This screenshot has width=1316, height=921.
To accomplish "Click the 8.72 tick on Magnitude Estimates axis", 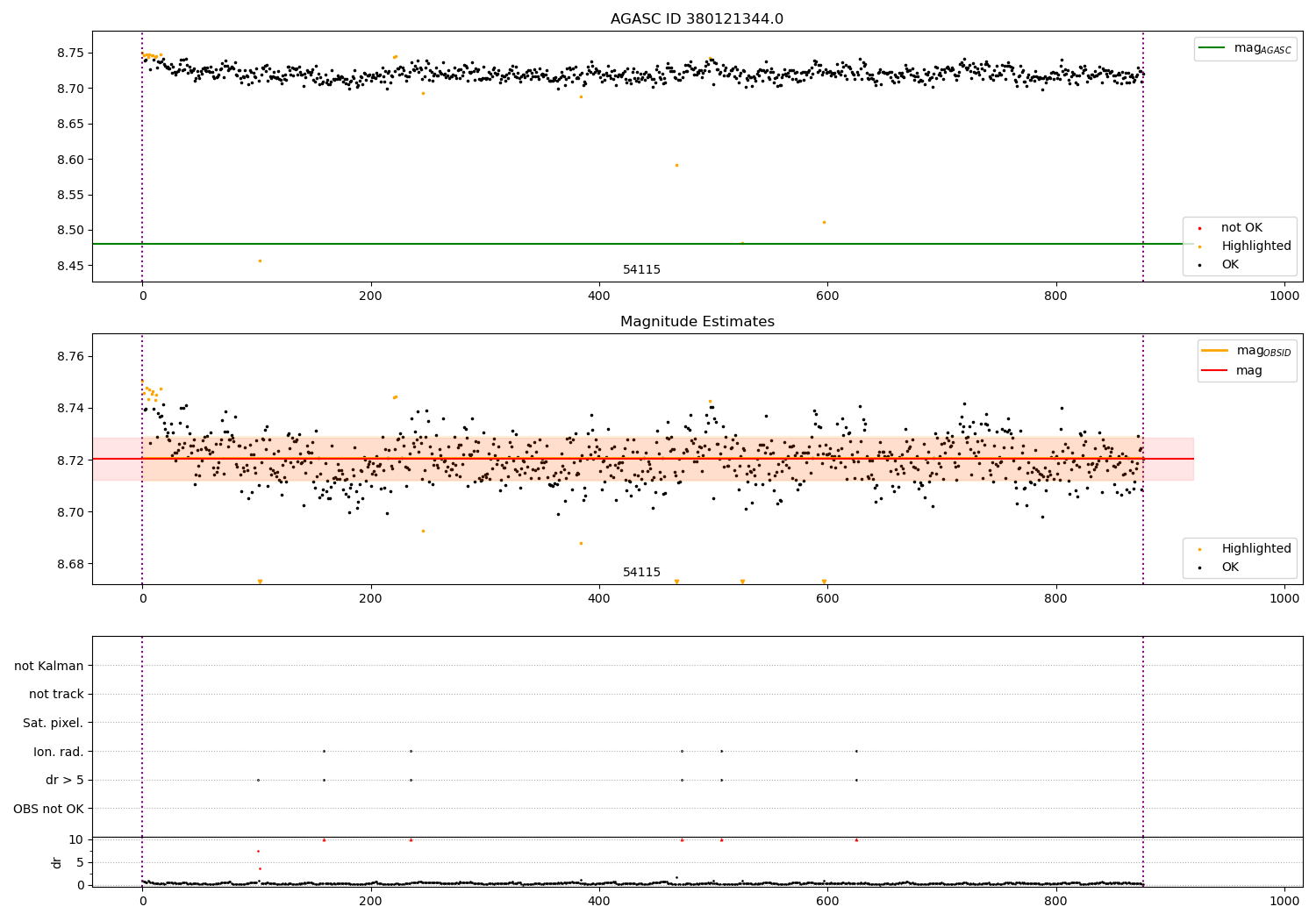I will (x=70, y=460).
